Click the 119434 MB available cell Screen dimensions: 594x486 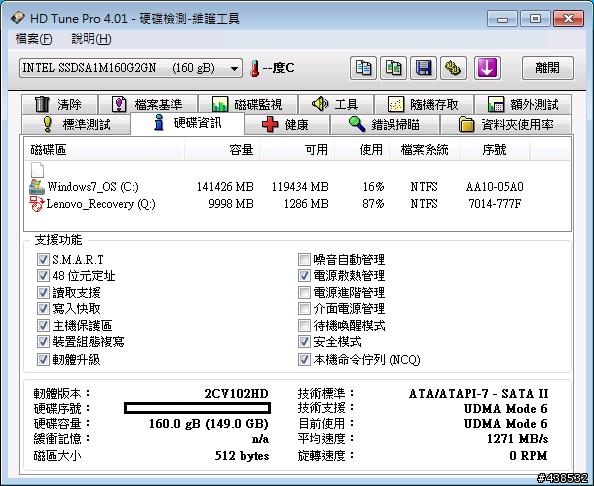(x=300, y=187)
